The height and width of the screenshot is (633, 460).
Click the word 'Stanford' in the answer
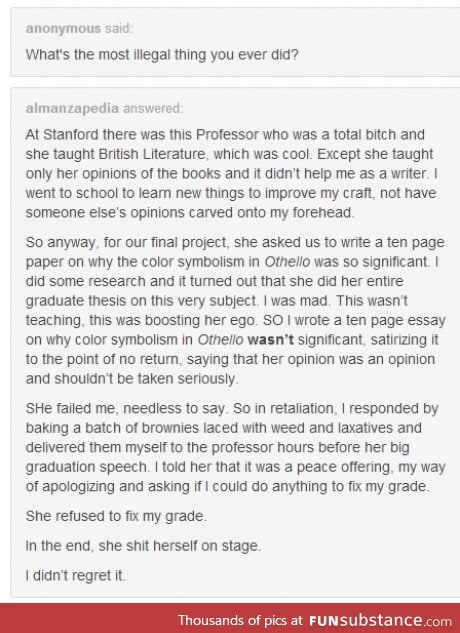(x=71, y=134)
